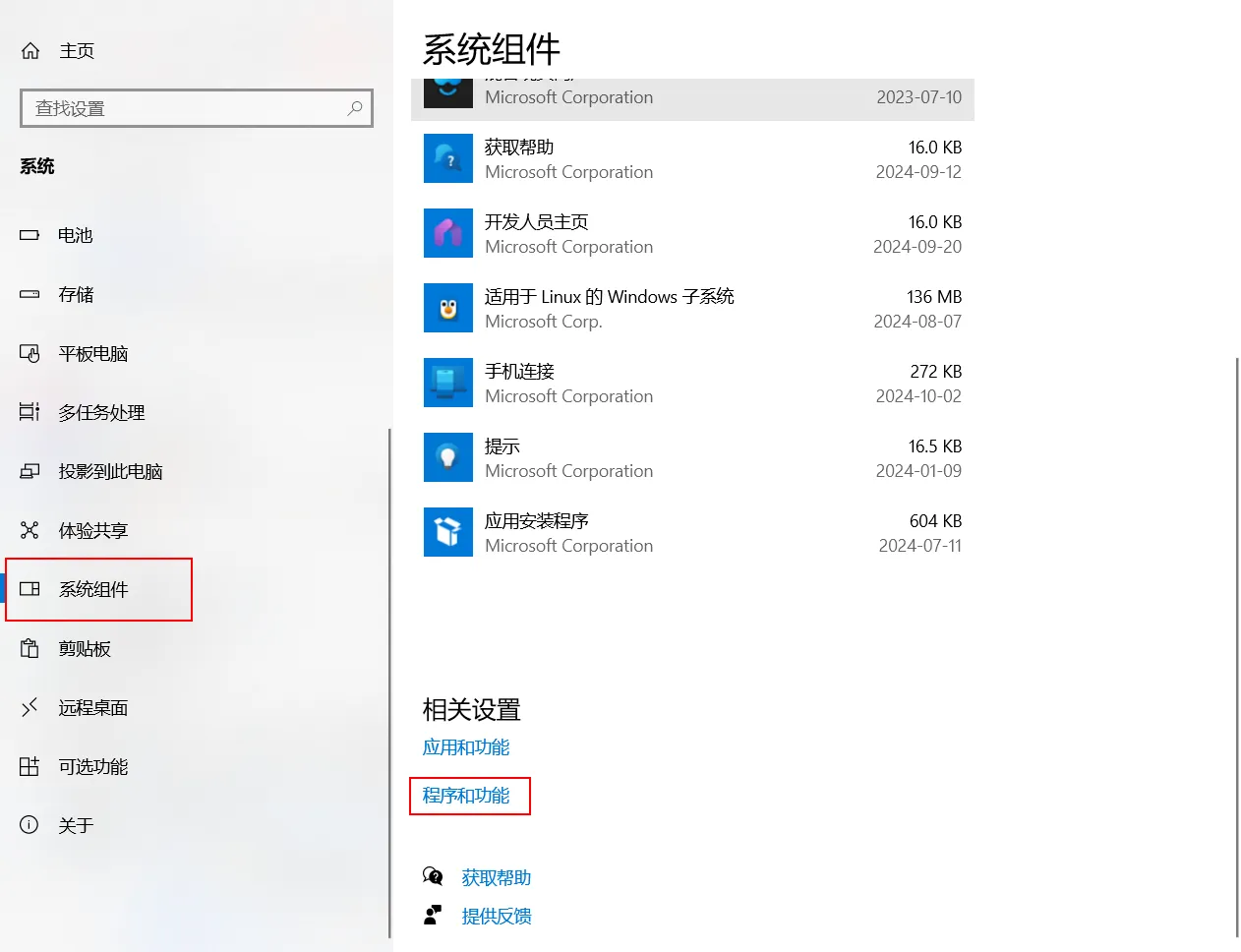Go to 多任务处理 (Multitasking) settings
Image resolution: width=1241 pixels, height=952 pixels.
tap(100, 413)
